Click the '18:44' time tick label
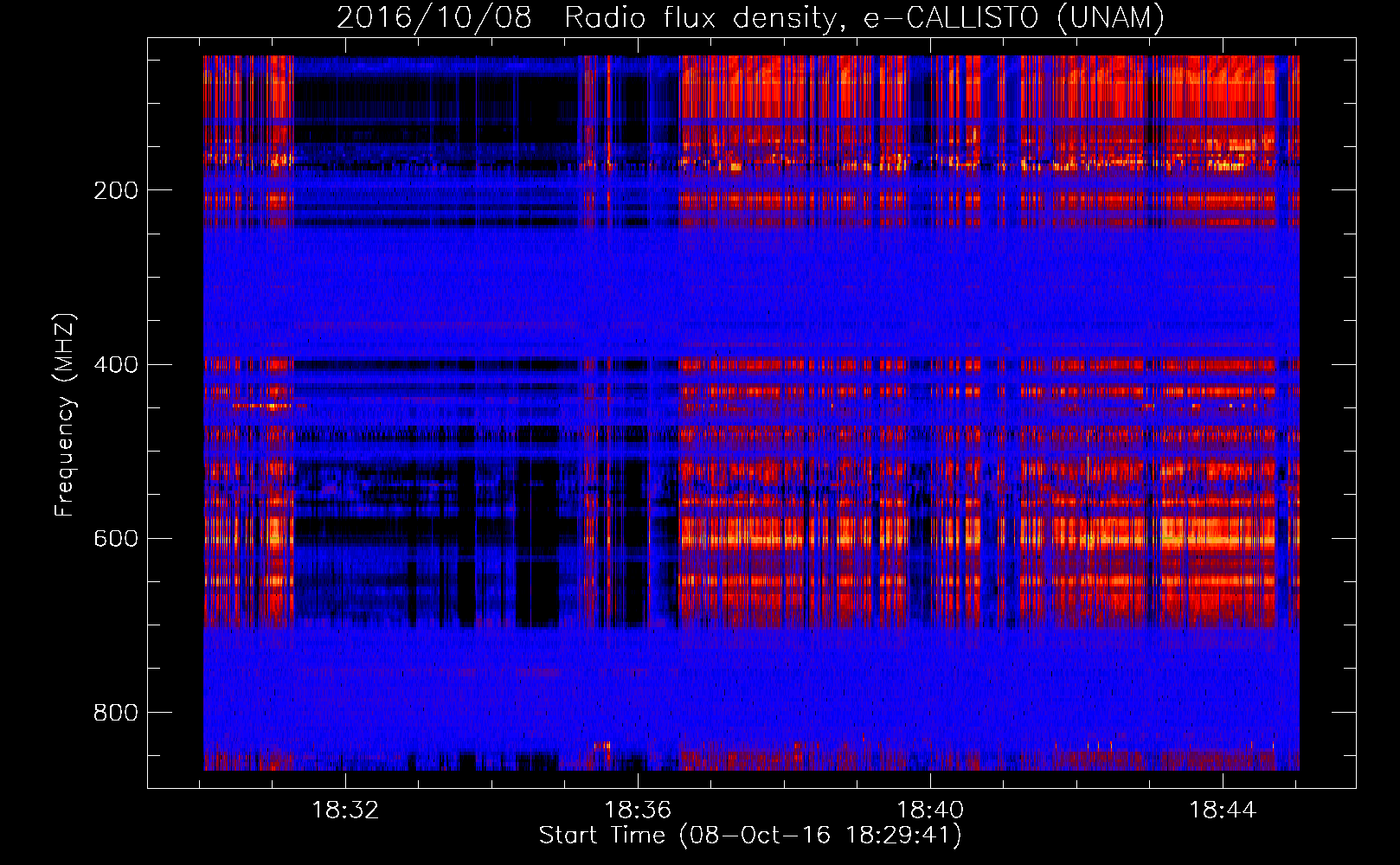Viewport: 1400px width, 865px height. (x=1223, y=811)
